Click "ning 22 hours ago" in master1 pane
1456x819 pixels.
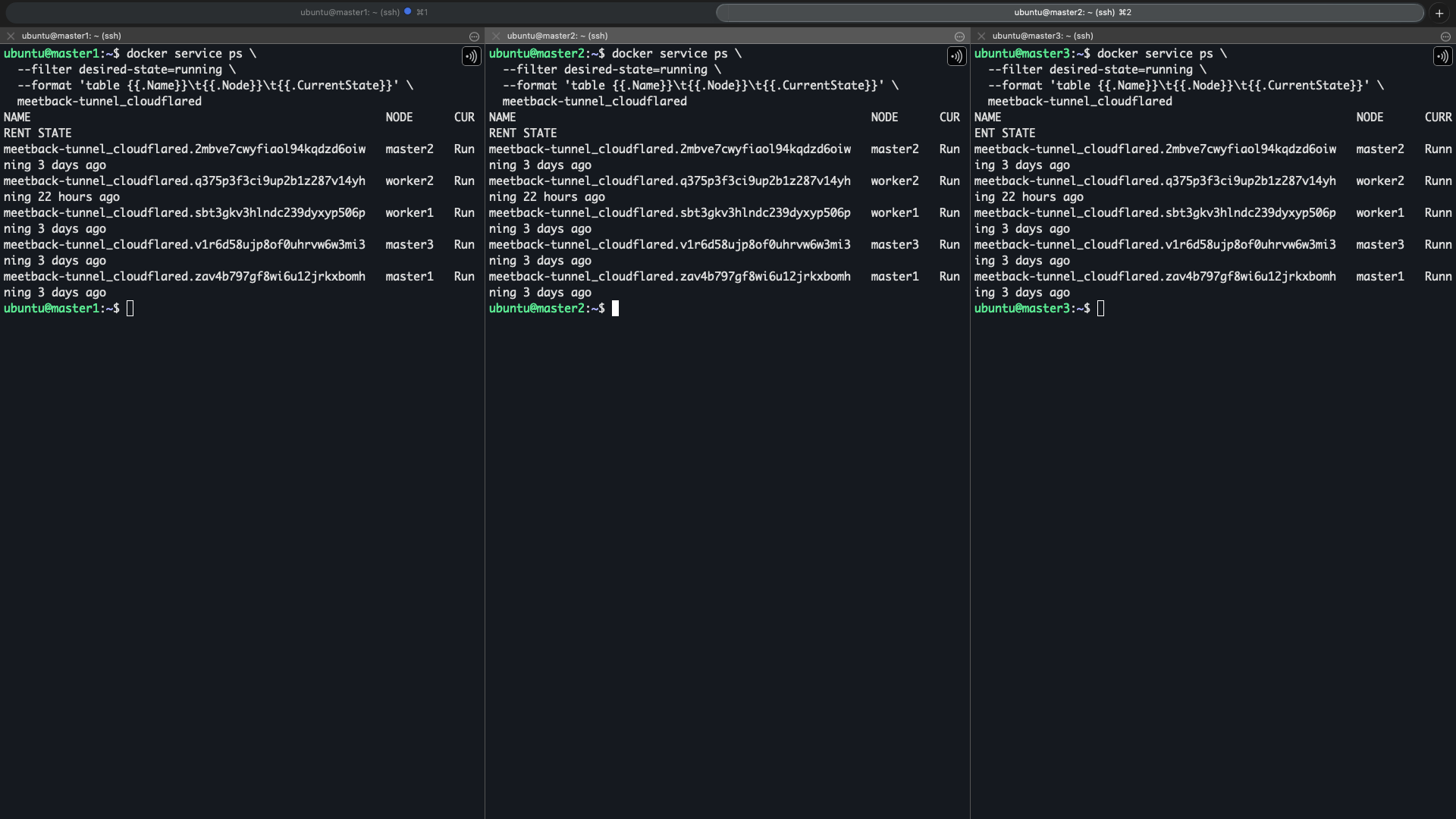pyautogui.click(x=61, y=197)
